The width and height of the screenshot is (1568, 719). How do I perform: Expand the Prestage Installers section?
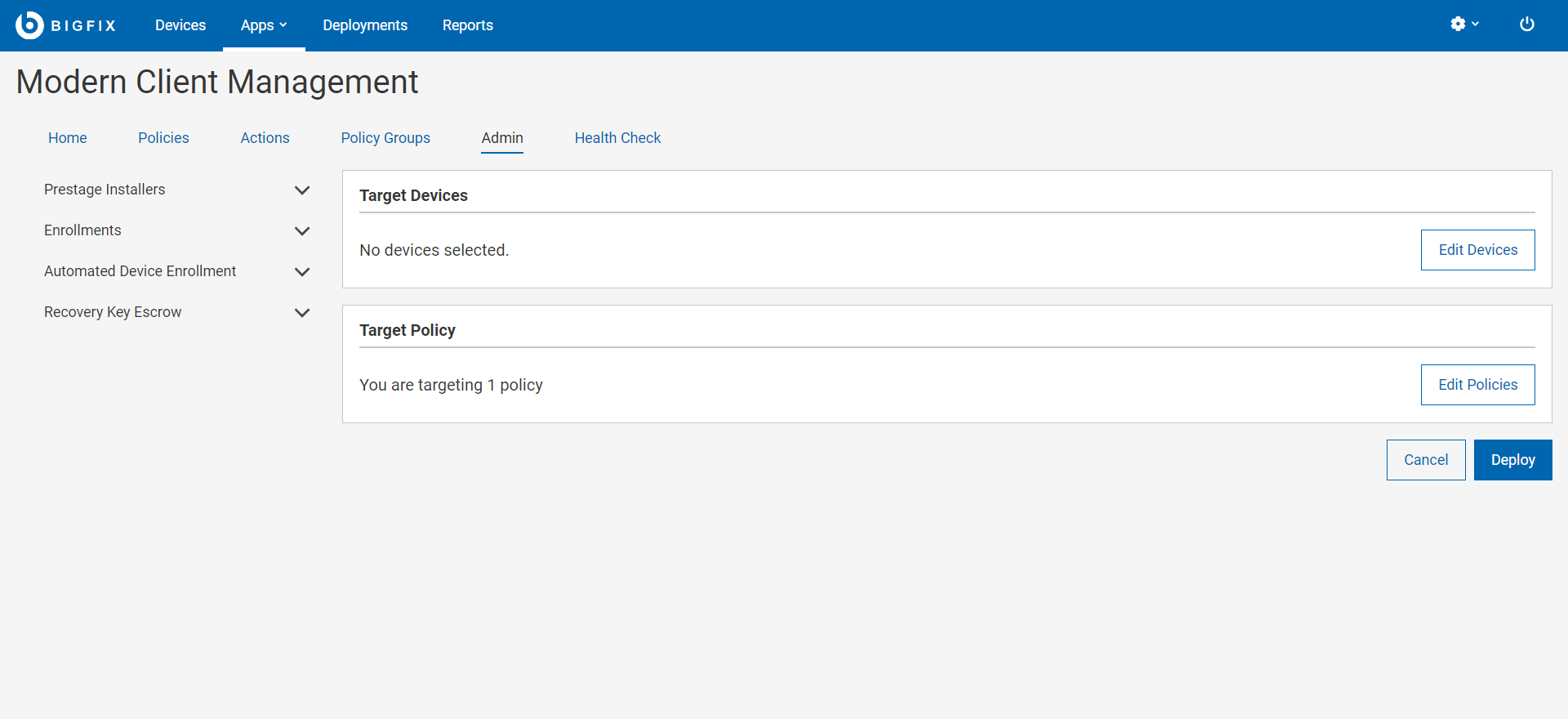point(301,190)
